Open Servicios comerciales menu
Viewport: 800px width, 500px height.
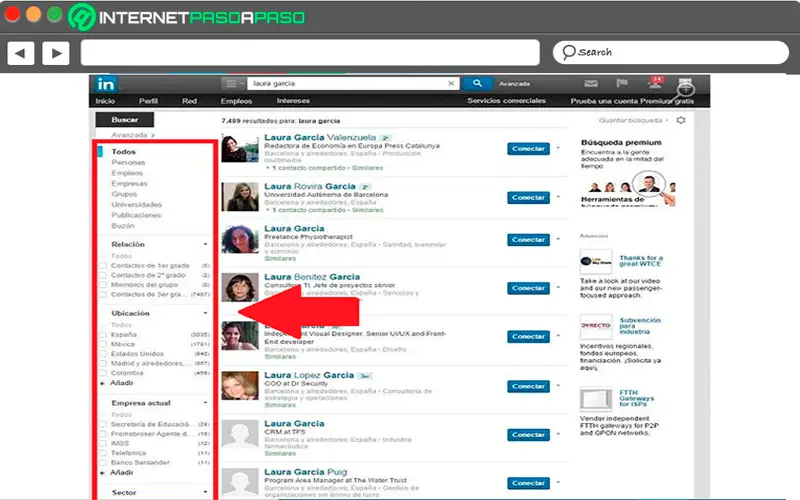(x=507, y=101)
